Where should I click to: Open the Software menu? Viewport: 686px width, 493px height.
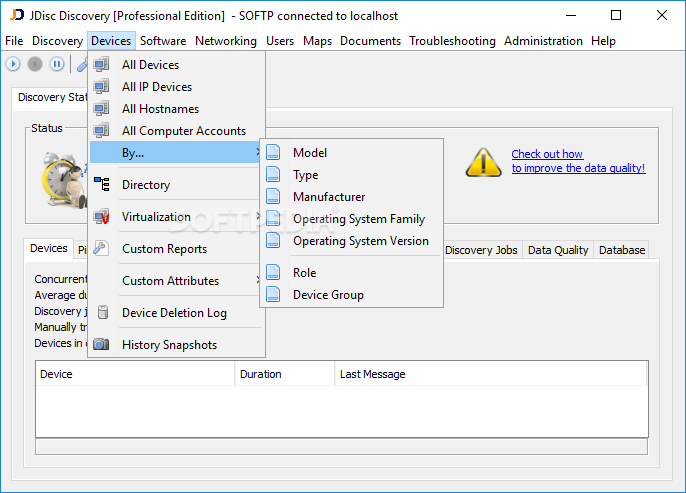(x=163, y=41)
